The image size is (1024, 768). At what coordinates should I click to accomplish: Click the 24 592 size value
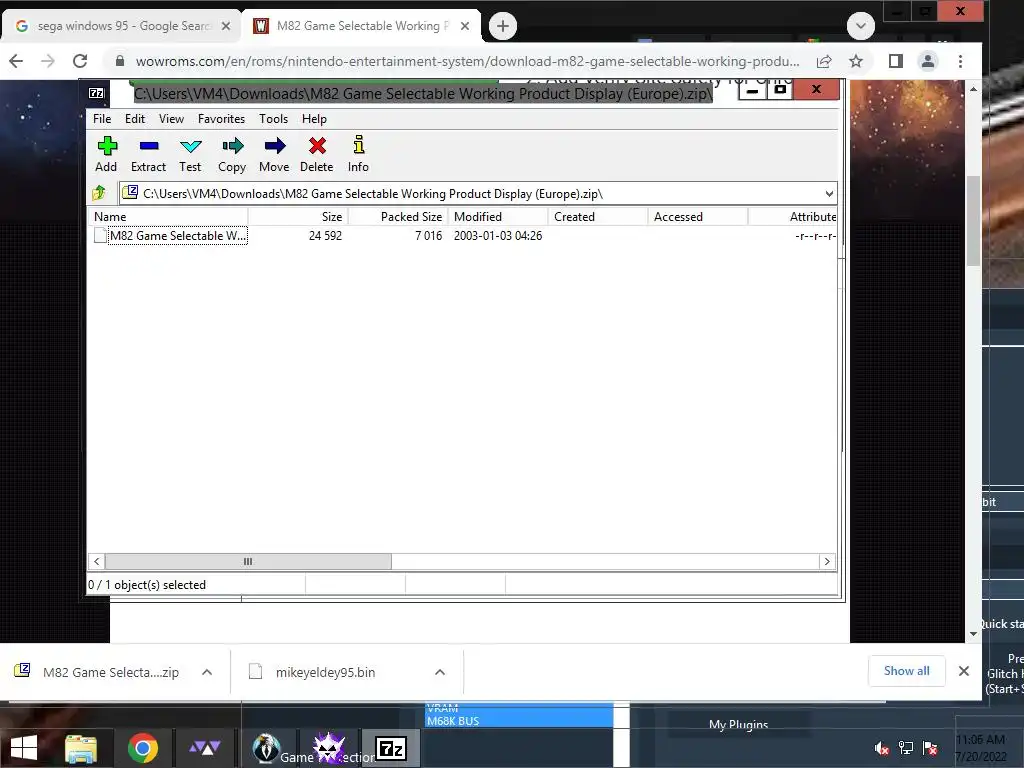pyautogui.click(x=325, y=236)
